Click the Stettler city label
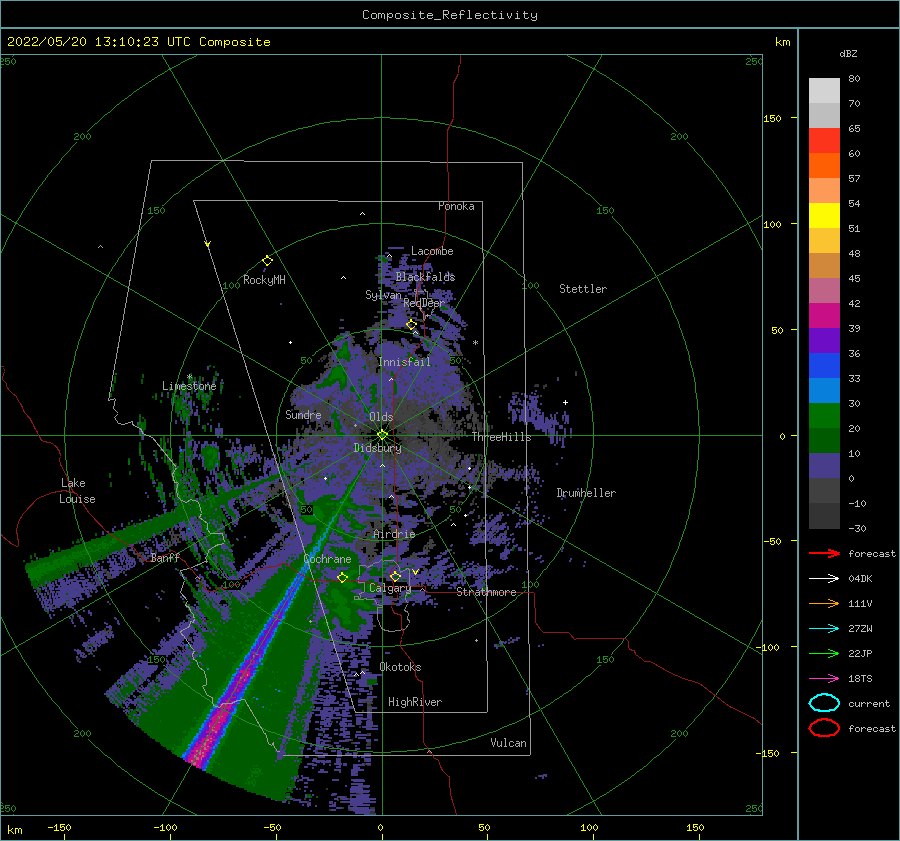This screenshot has height=841, width=900. pos(583,289)
